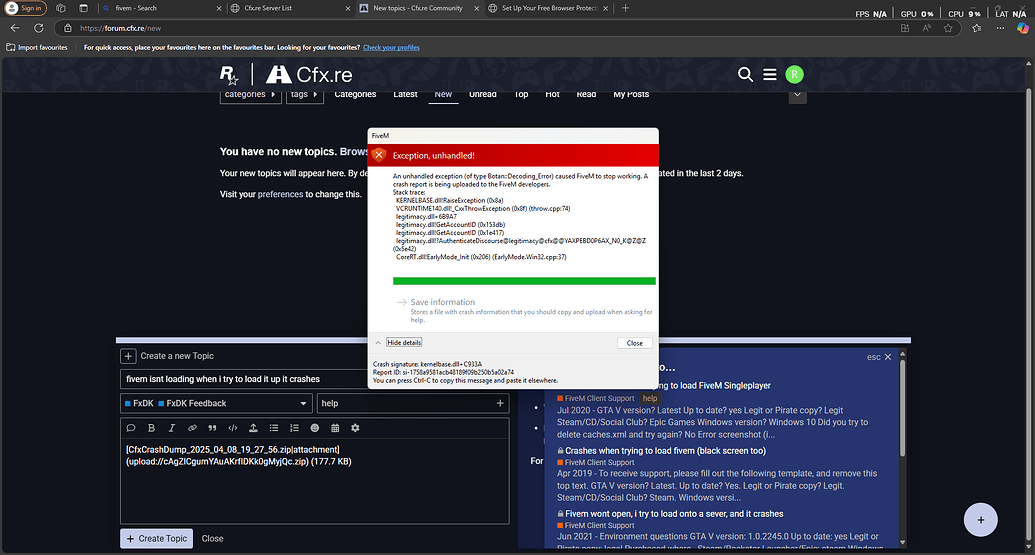Image resolution: width=1035 pixels, height=555 pixels.
Task: Open the Unread topics tab
Action: coord(482,94)
